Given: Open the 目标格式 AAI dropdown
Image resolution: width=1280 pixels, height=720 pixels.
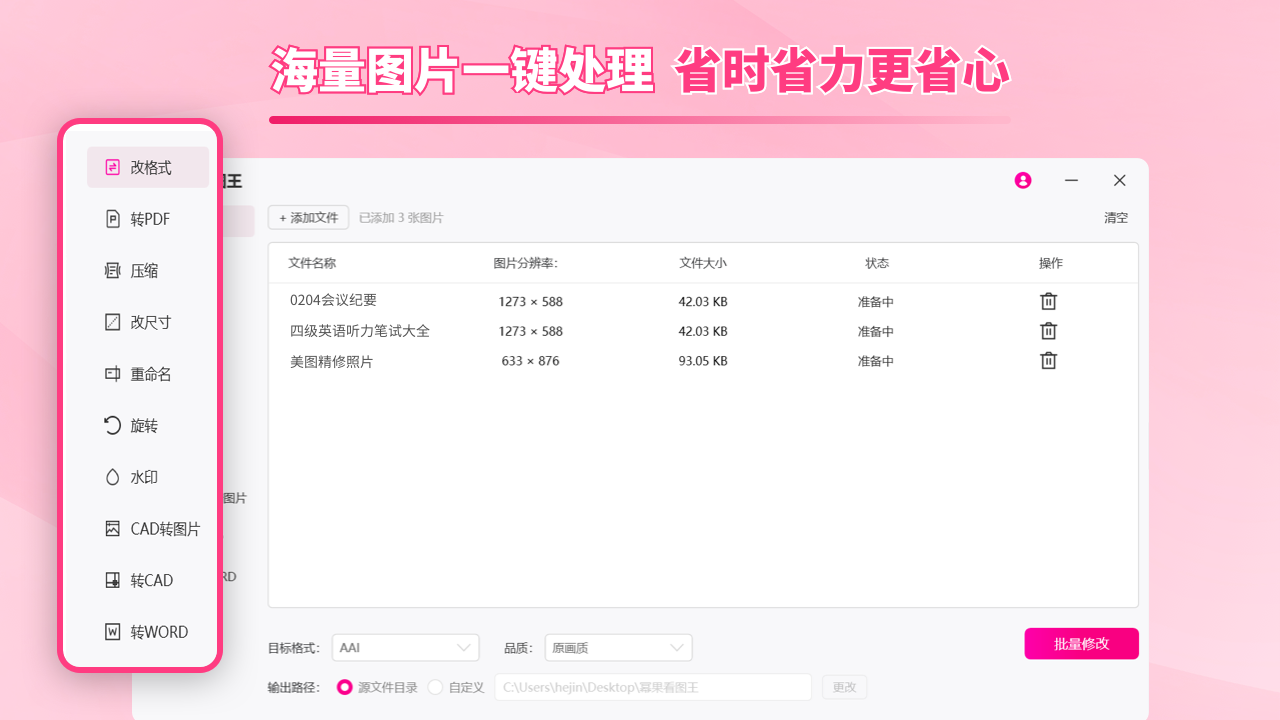Looking at the screenshot, I should (x=405, y=647).
